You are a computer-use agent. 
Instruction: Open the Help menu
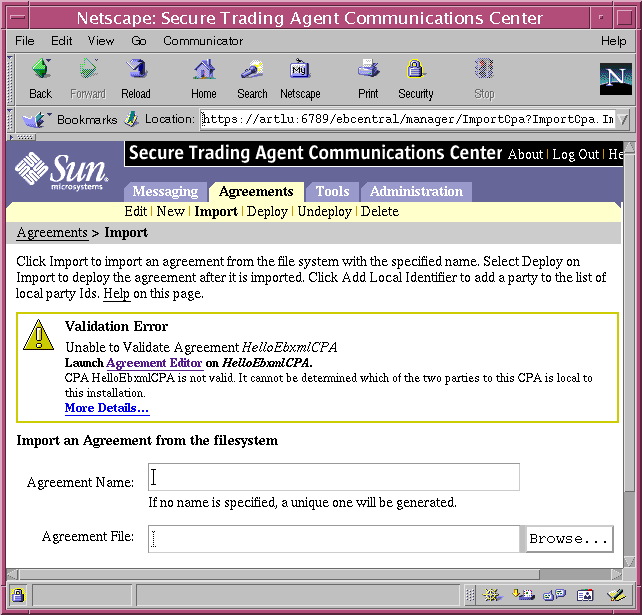tap(613, 41)
